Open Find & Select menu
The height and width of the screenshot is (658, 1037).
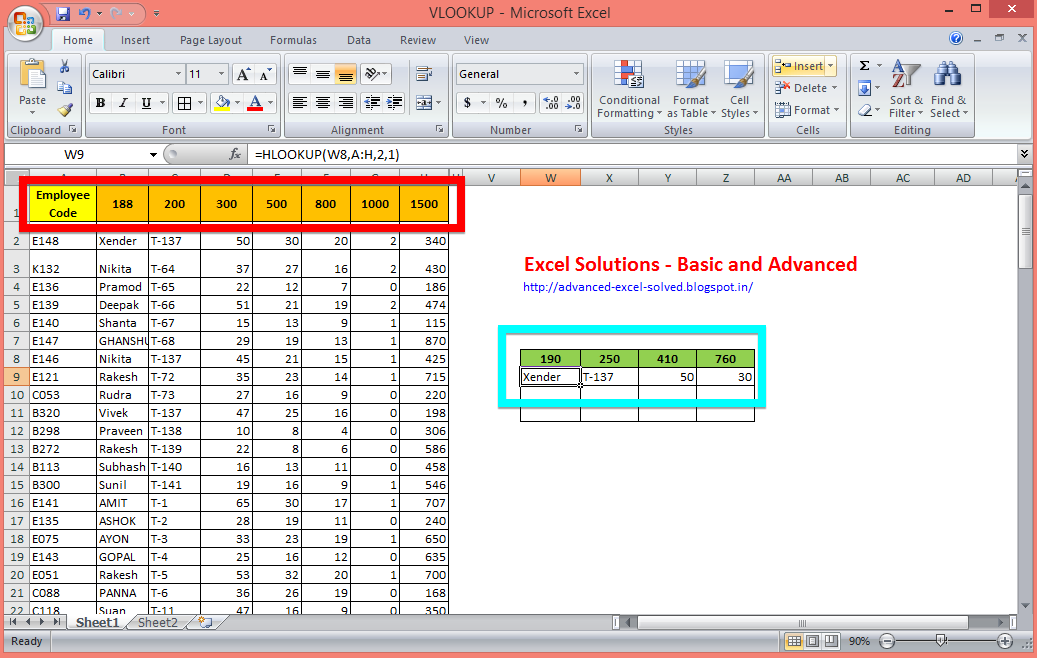click(x=948, y=89)
